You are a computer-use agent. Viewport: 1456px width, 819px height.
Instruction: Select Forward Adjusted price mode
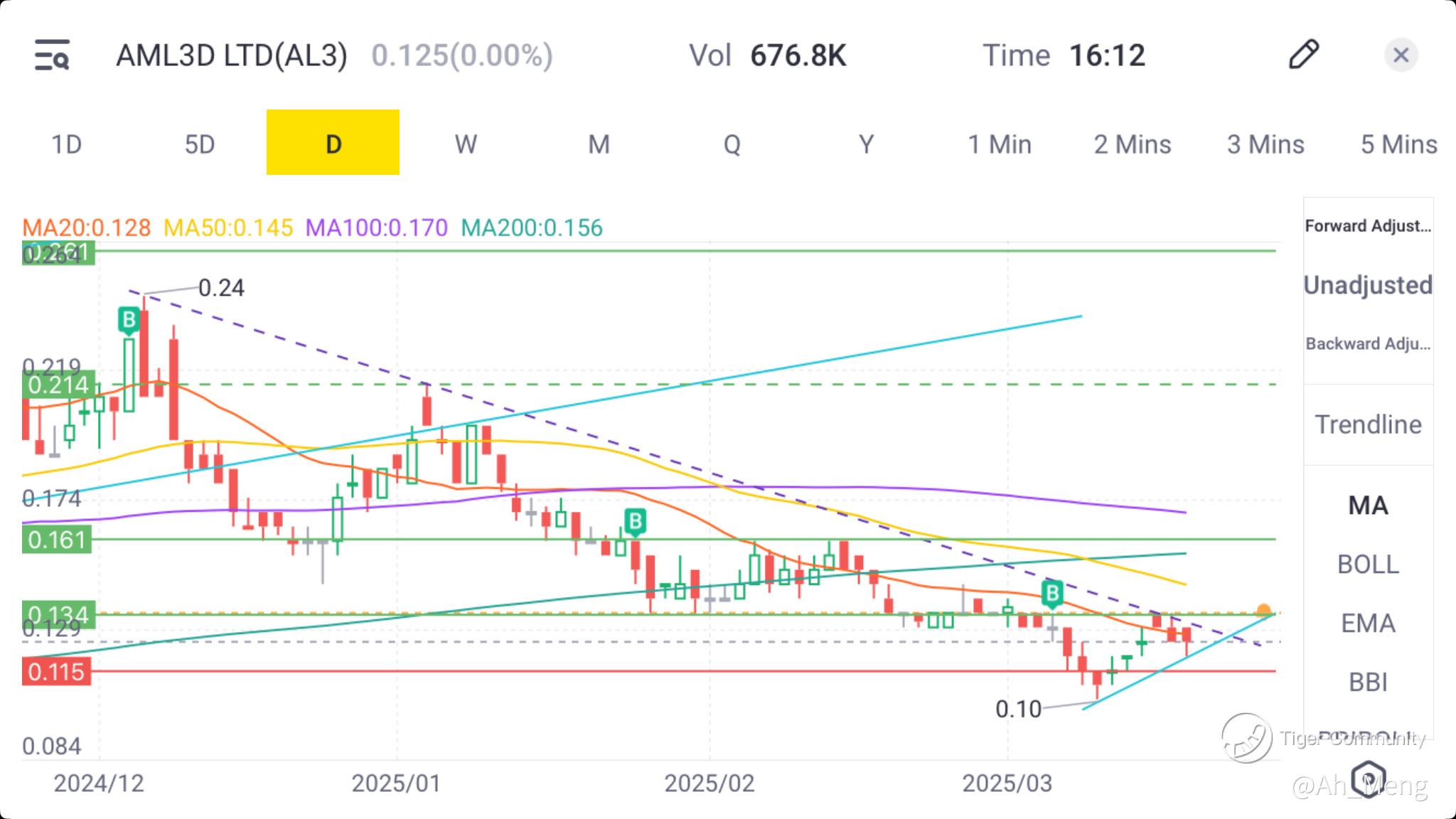click(1368, 226)
